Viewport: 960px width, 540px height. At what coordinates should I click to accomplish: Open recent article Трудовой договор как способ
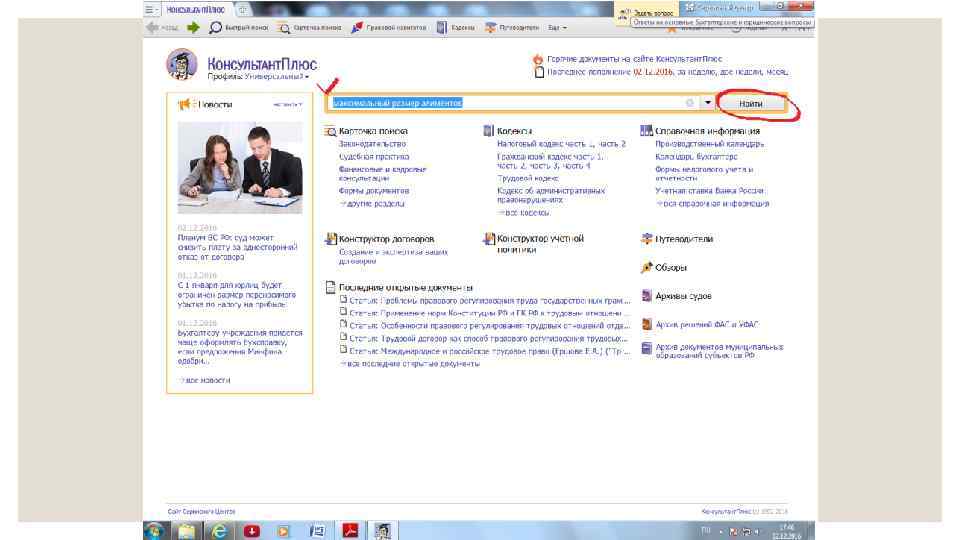click(x=488, y=339)
